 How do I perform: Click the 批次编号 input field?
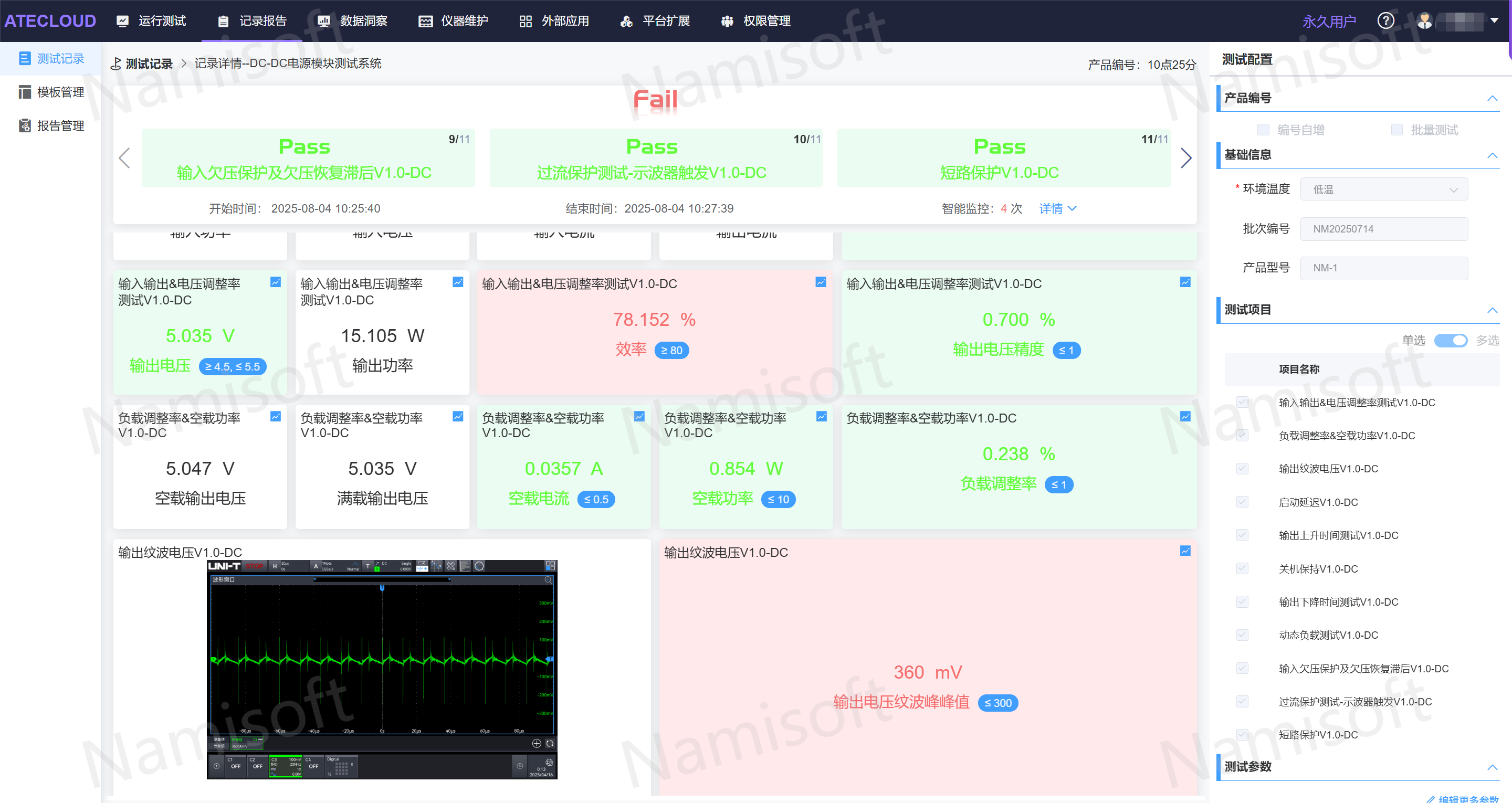point(1384,229)
